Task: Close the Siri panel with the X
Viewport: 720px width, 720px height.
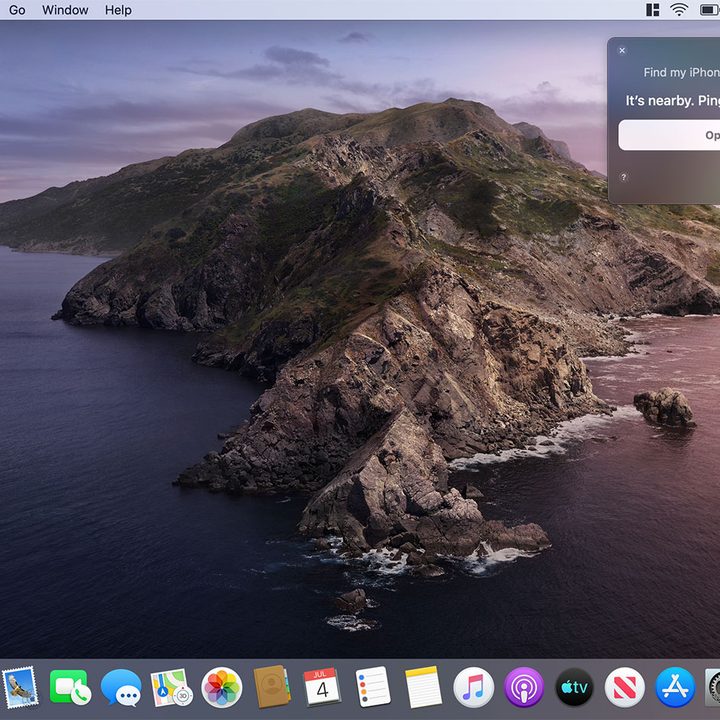Action: click(x=622, y=51)
